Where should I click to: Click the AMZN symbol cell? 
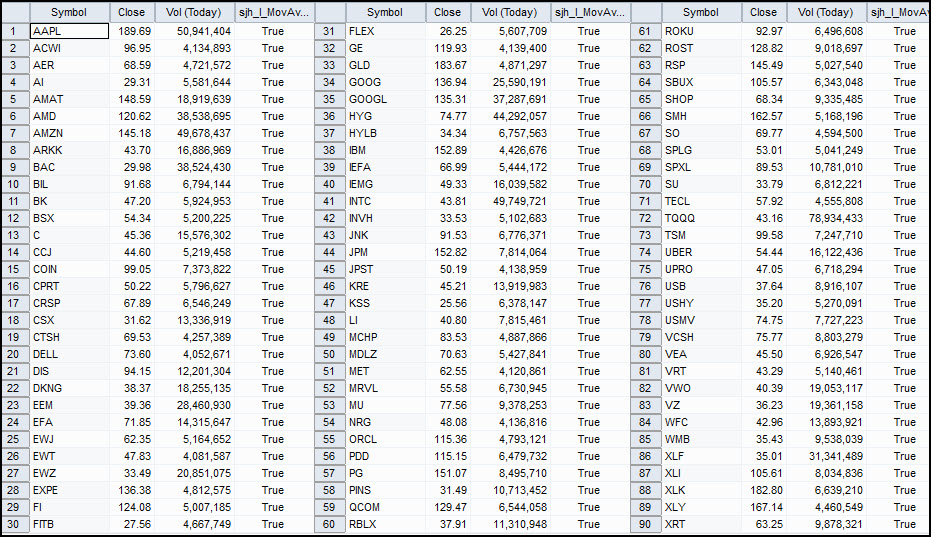(x=69, y=133)
